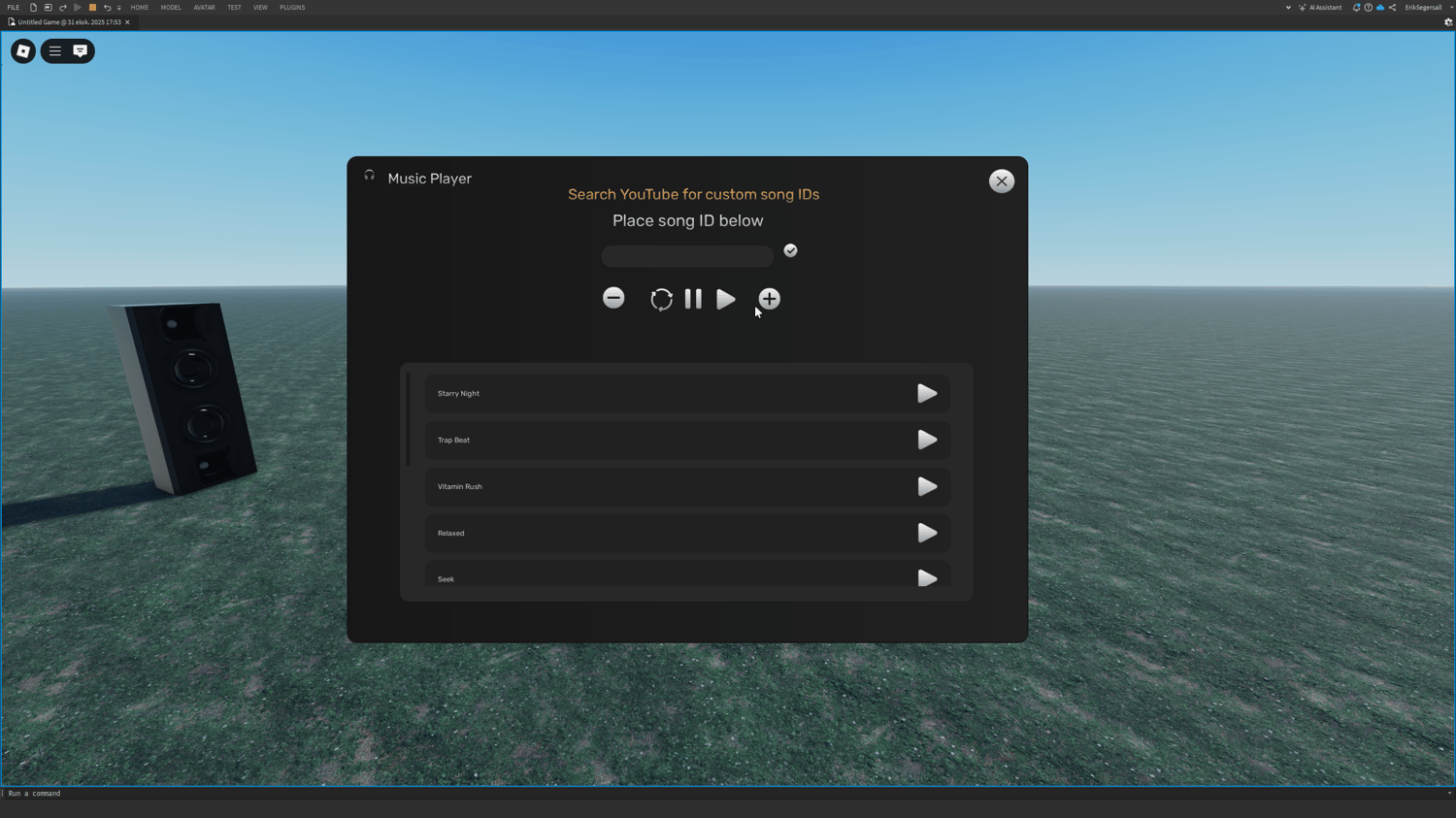Confirm the song ID with the checkmark icon
This screenshot has height=818, width=1456.
(791, 250)
